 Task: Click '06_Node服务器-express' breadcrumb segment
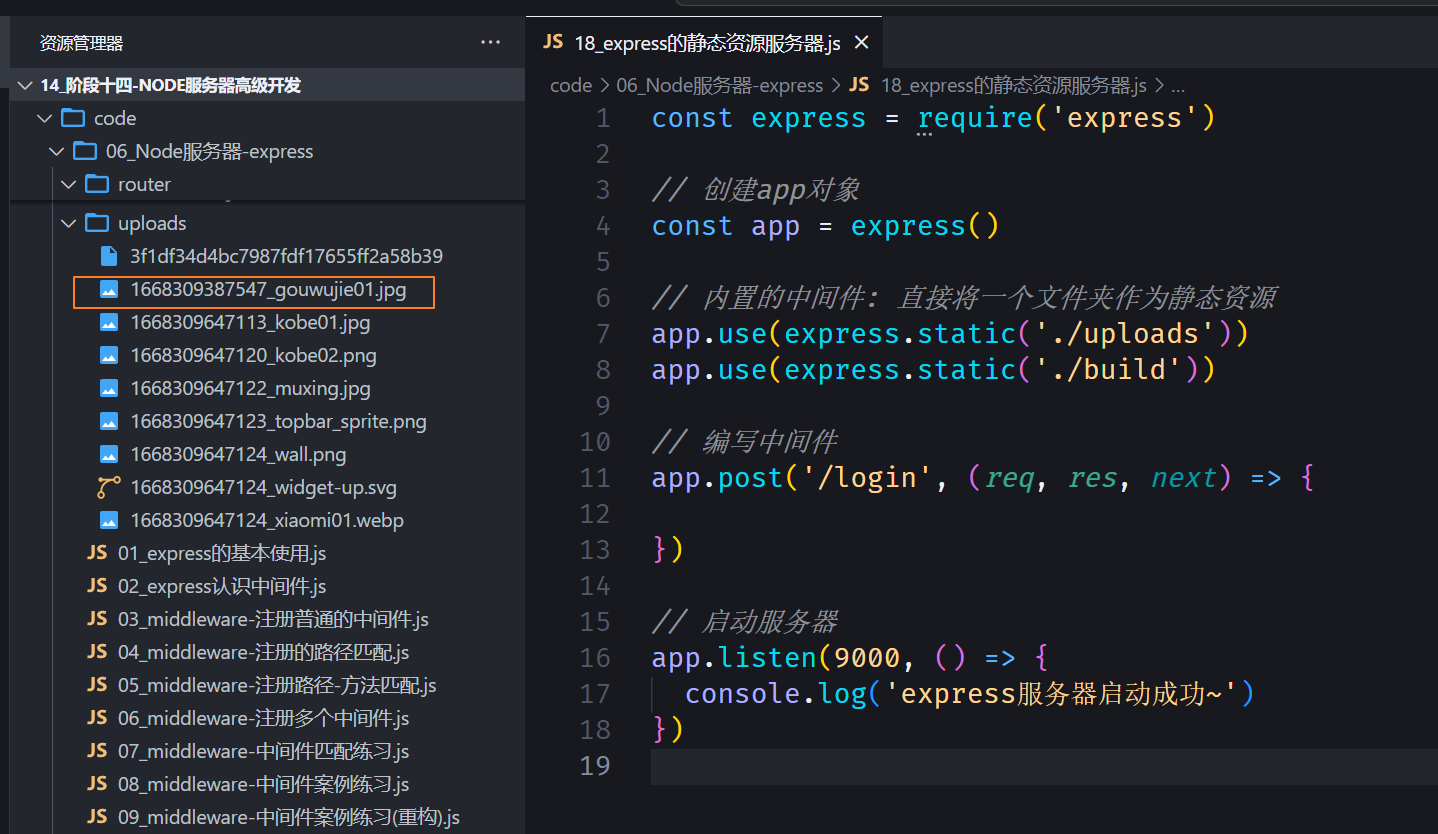[x=719, y=86]
